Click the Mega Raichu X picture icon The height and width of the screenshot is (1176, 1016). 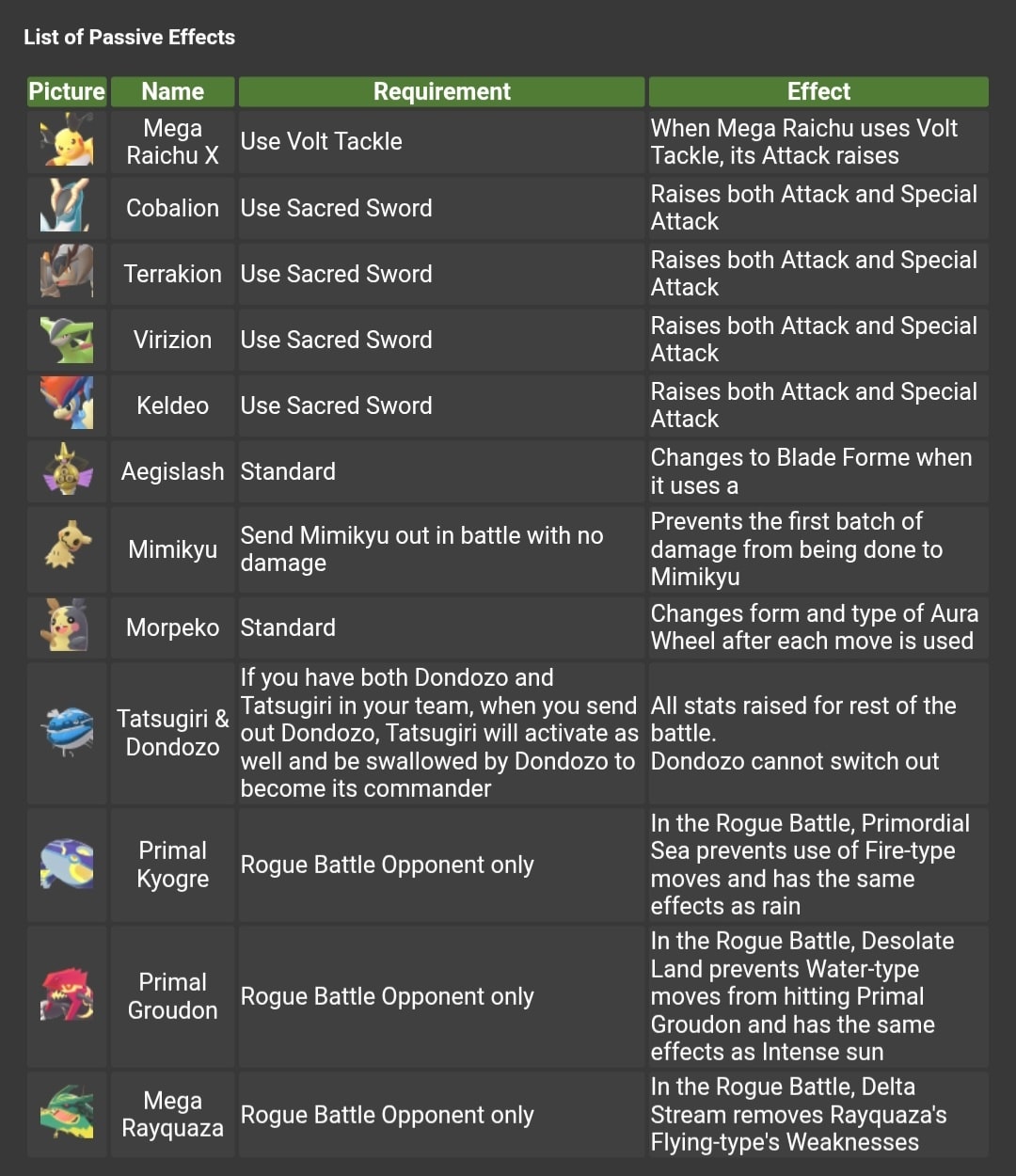[67, 141]
